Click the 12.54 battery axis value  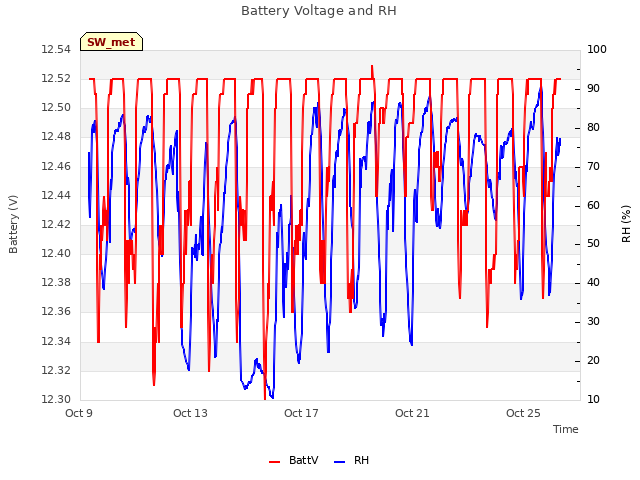[56, 49]
